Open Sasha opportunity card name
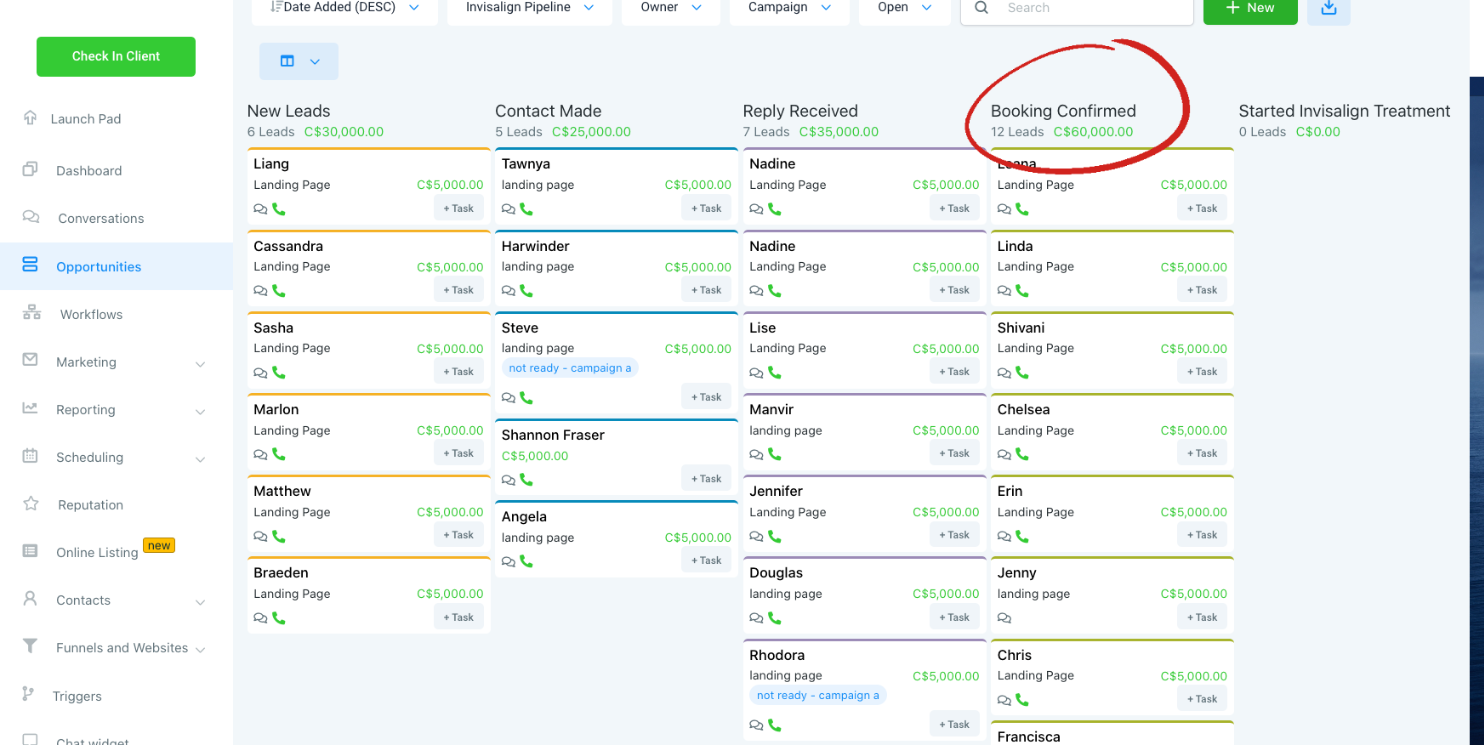This screenshot has width=1484, height=745. click(274, 328)
